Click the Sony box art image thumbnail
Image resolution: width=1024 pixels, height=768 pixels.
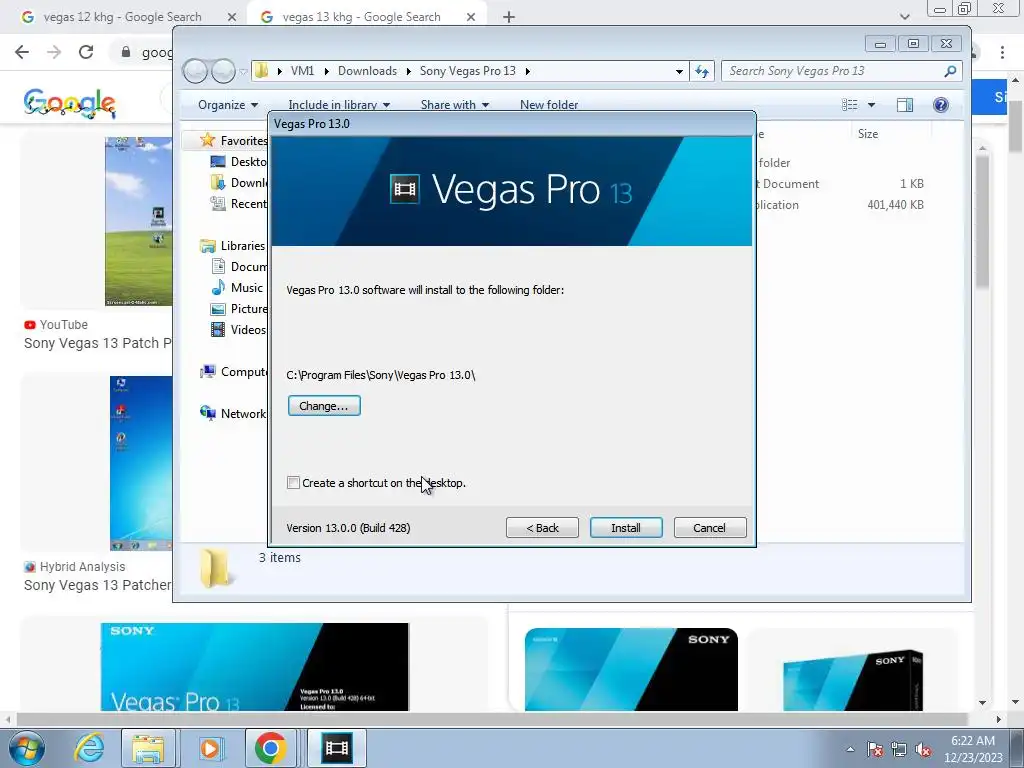point(854,679)
